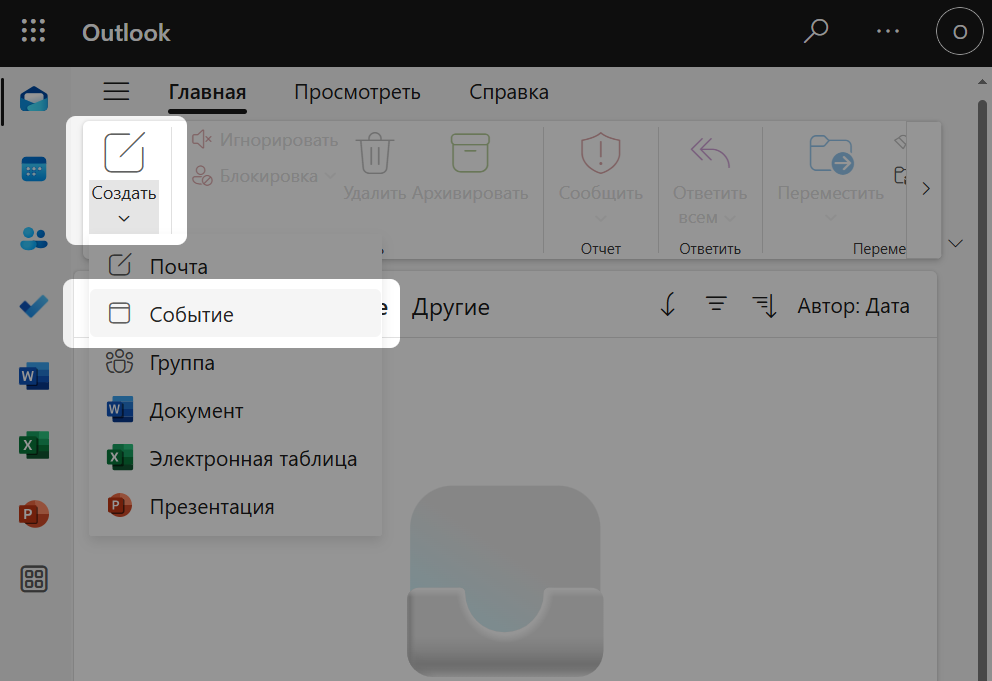This screenshot has width=992, height=681.
Task: Expand the ribbon overflow right chevron
Action: tap(926, 188)
